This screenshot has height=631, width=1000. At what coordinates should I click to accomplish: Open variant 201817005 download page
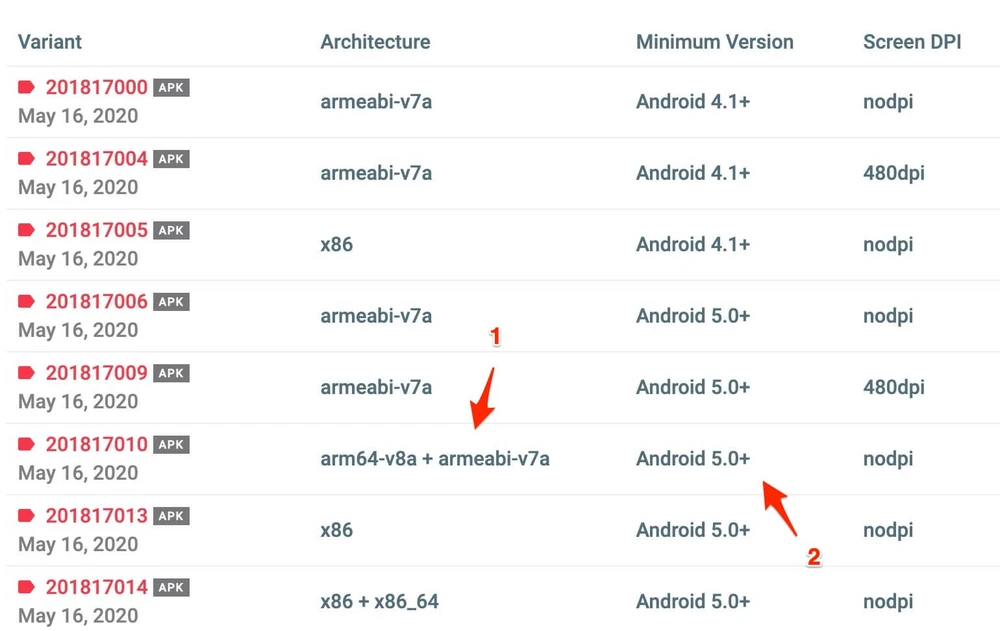(96, 230)
